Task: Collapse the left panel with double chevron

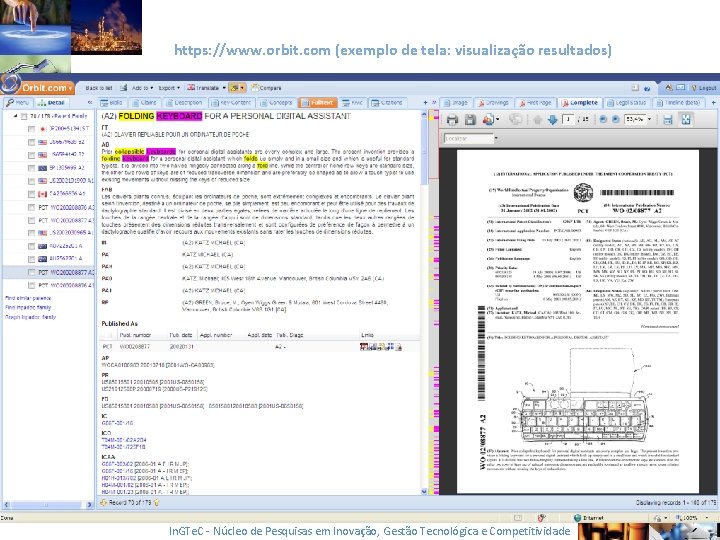Action: (90, 102)
